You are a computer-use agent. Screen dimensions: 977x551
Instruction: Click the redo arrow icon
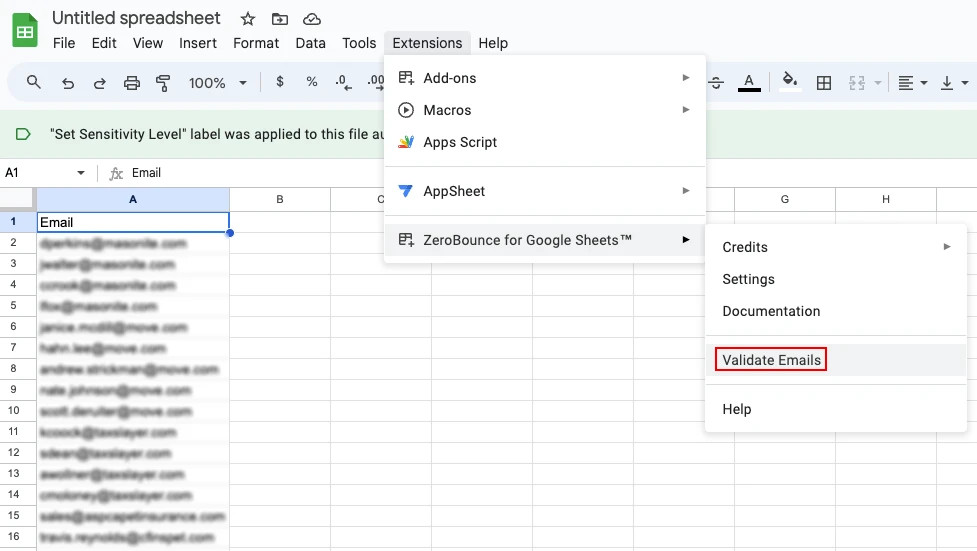coord(99,83)
